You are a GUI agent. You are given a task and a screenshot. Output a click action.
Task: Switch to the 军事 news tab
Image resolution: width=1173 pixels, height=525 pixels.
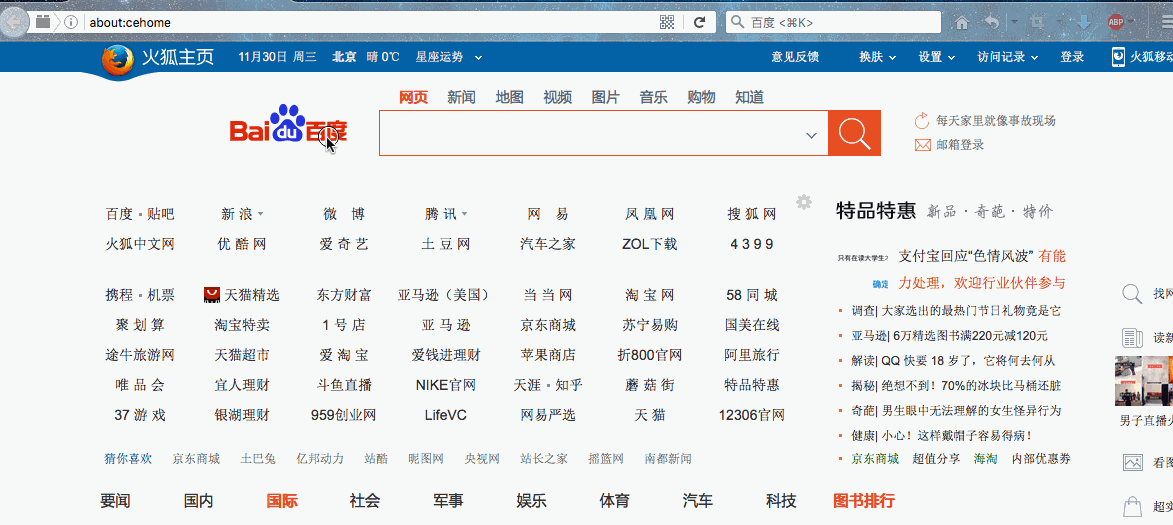[x=448, y=501]
